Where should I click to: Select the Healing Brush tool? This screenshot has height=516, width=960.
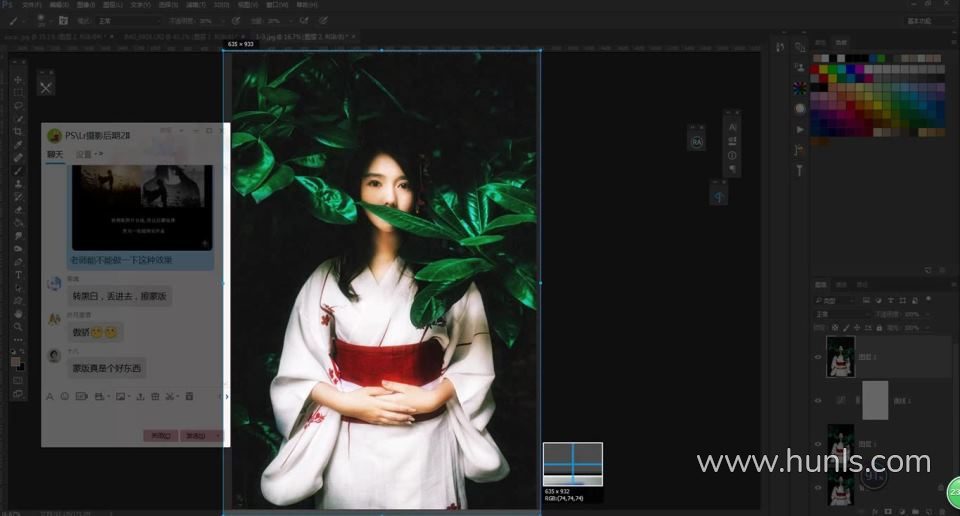point(18,157)
